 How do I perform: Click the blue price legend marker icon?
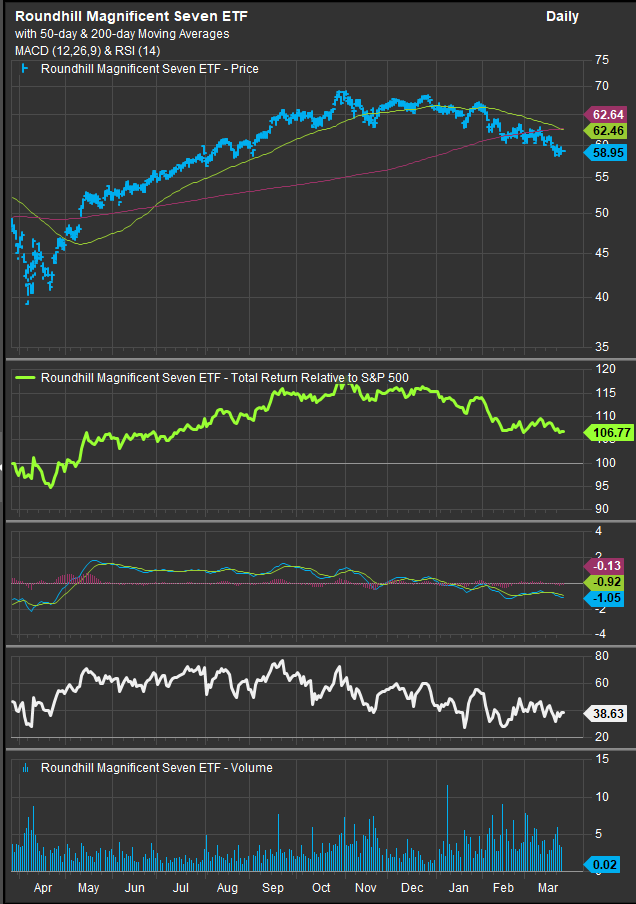(25, 70)
